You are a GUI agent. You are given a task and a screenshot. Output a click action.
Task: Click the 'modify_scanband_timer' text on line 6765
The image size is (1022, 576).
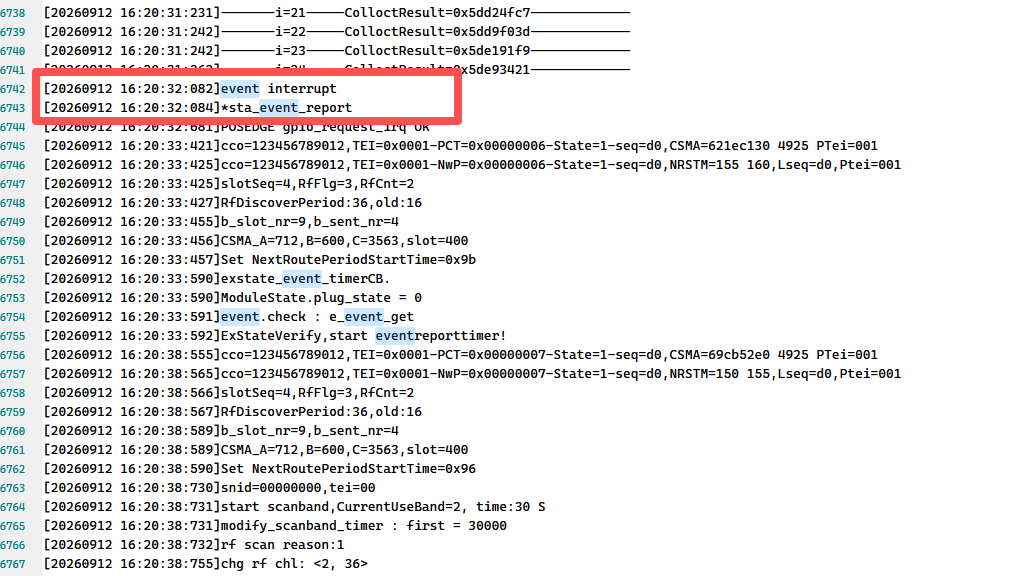tap(302, 525)
